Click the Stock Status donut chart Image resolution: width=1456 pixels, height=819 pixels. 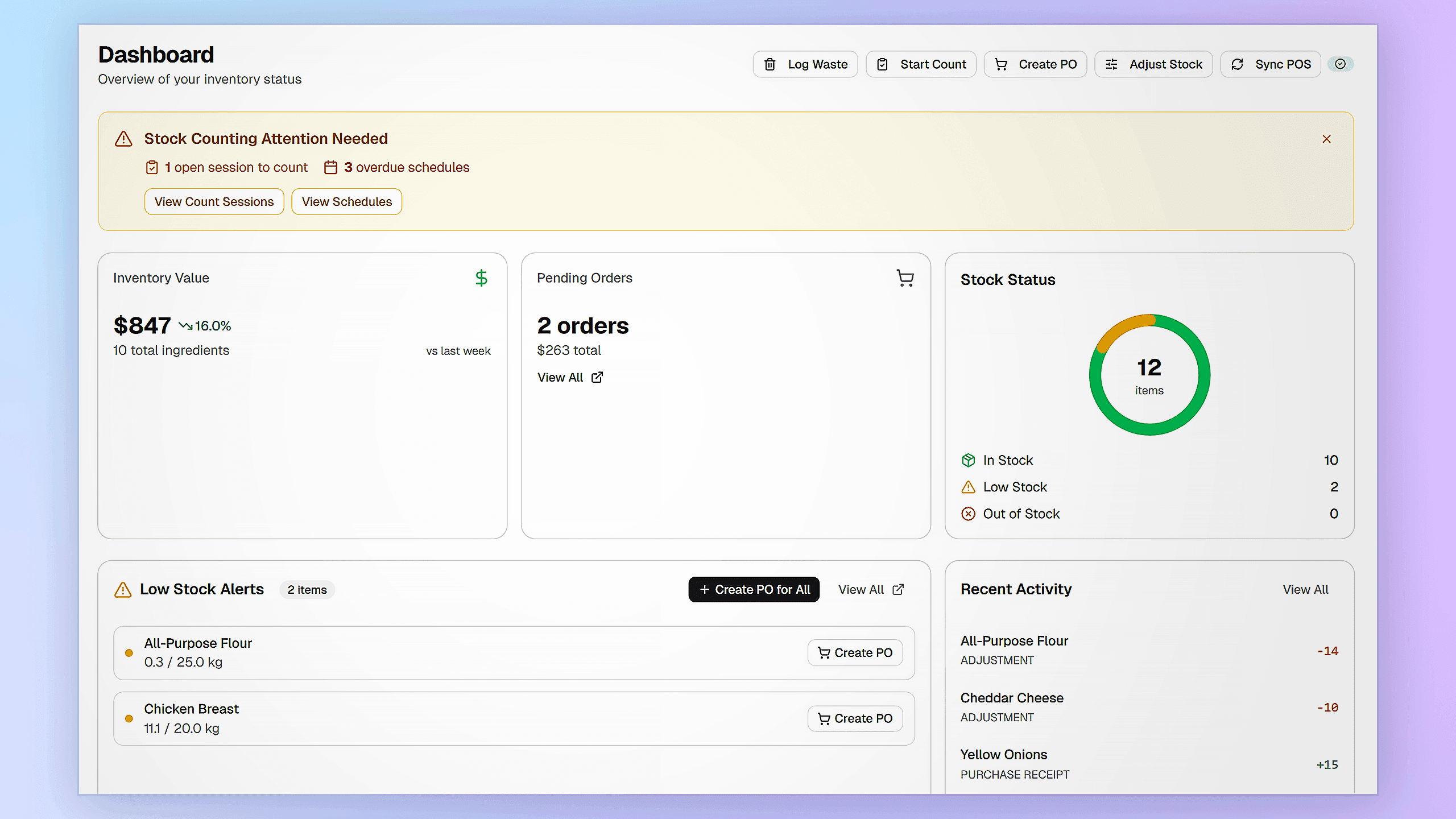pyautogui.click(x=1149, y=374)
